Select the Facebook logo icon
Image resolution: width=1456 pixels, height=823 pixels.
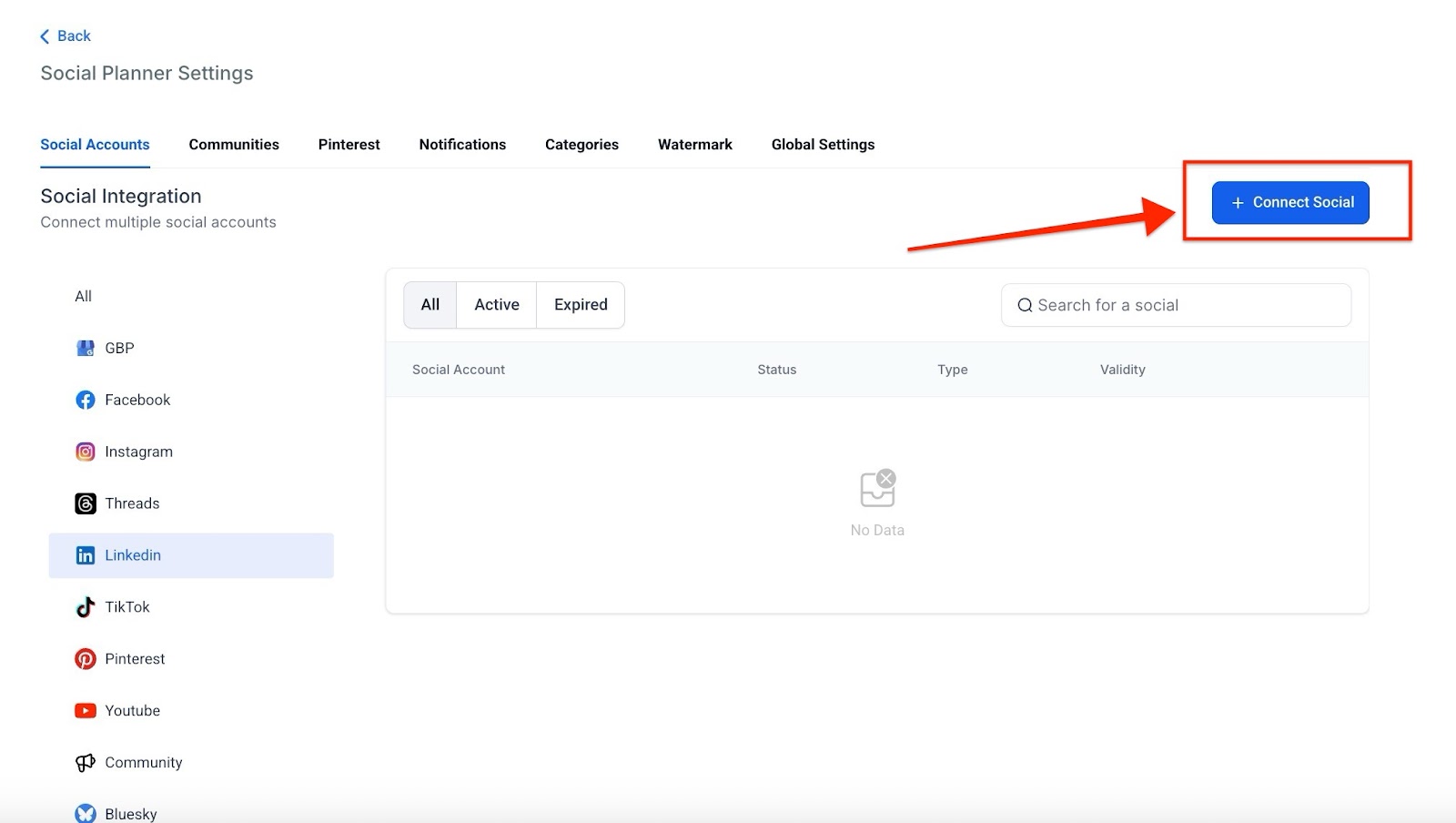[86, 400]
